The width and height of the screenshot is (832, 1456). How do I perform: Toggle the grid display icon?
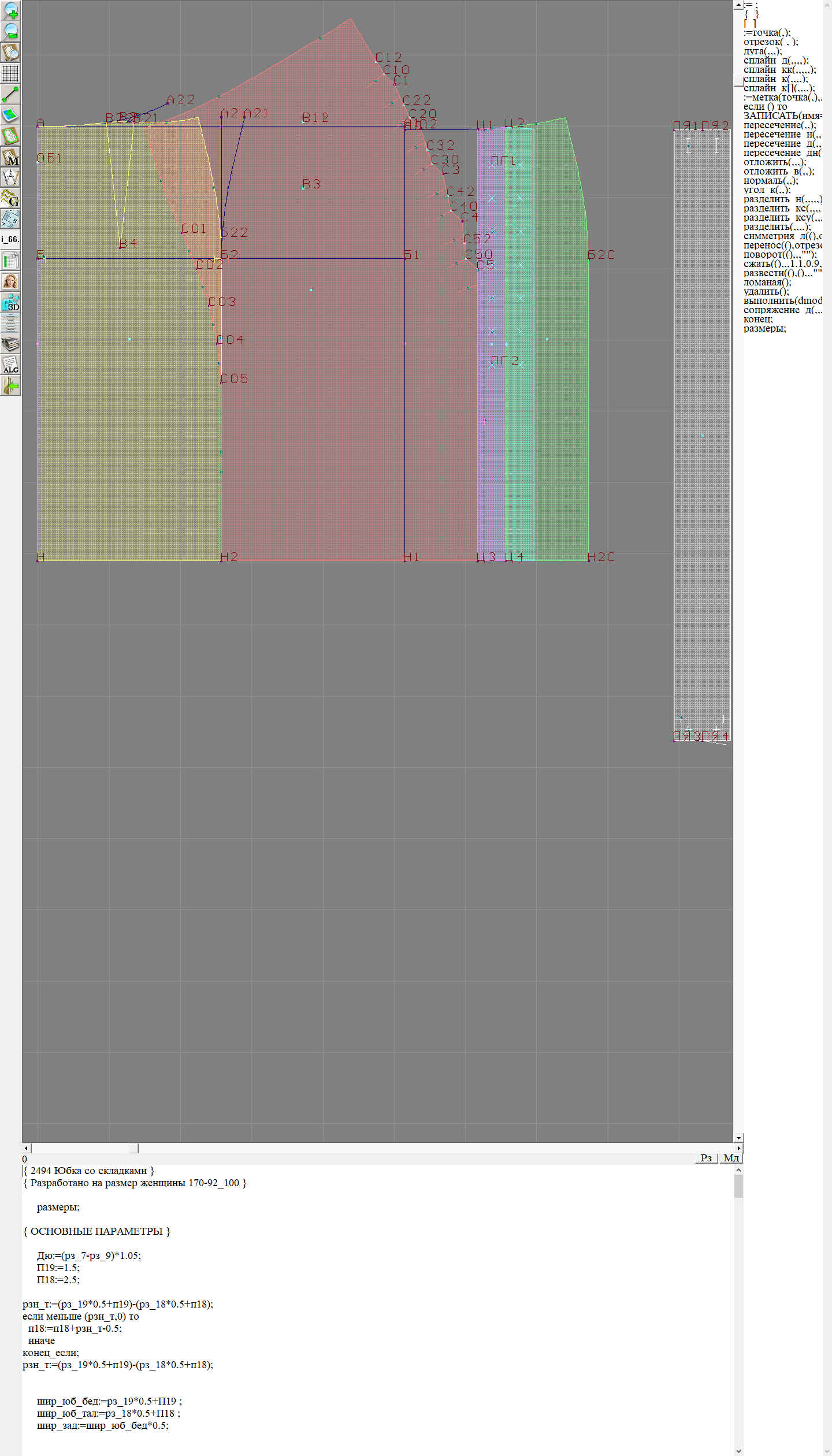pos(10,73)
